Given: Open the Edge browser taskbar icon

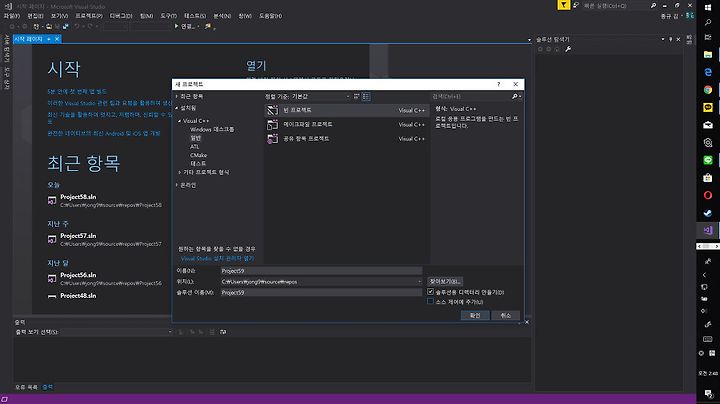Looking at the screenshot, I should click(708, 72).
